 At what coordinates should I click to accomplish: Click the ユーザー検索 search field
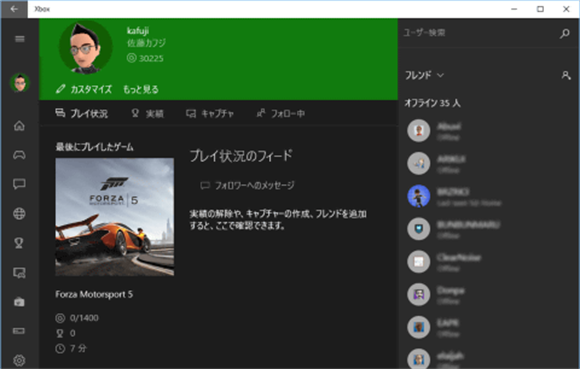[479, 33]
